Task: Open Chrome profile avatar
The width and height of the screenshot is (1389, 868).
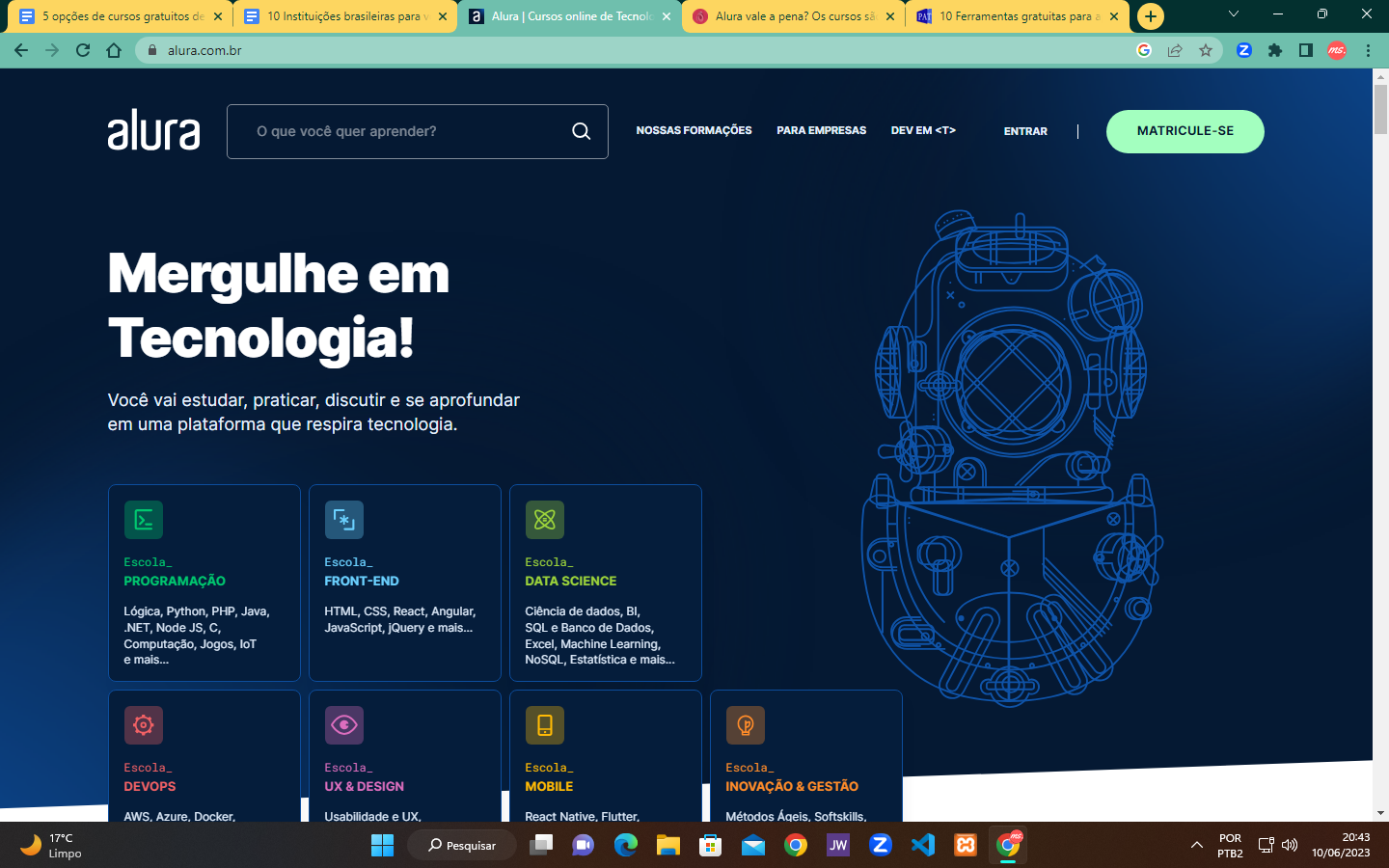Action: [1337, 50]
